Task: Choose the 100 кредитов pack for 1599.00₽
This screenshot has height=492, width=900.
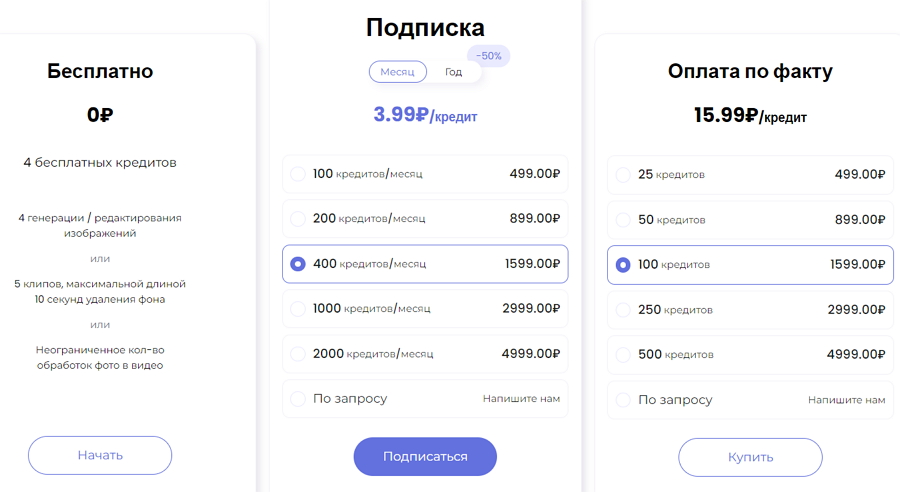Action: (750, 265)
